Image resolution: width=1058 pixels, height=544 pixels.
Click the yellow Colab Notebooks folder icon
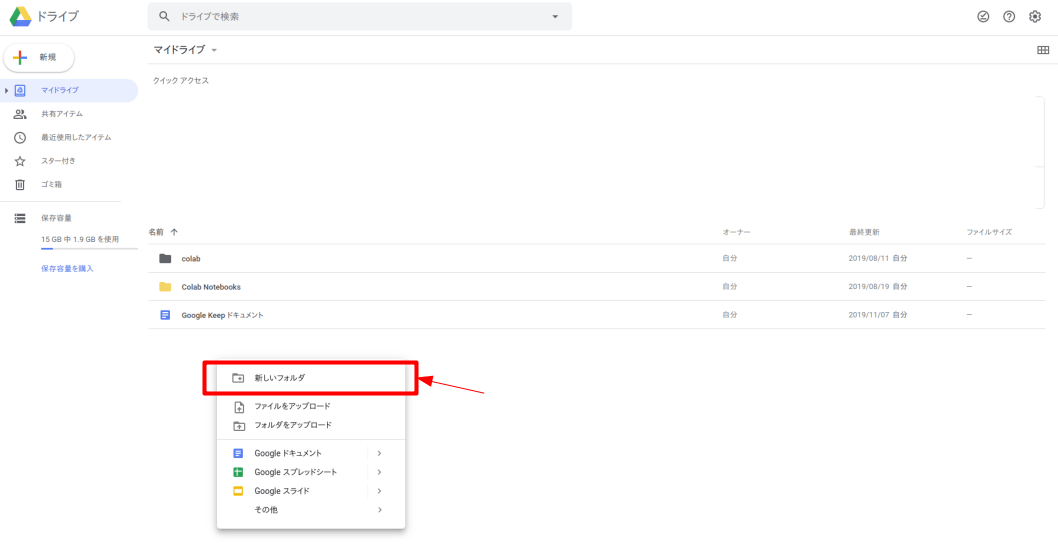tap(165, 287)
